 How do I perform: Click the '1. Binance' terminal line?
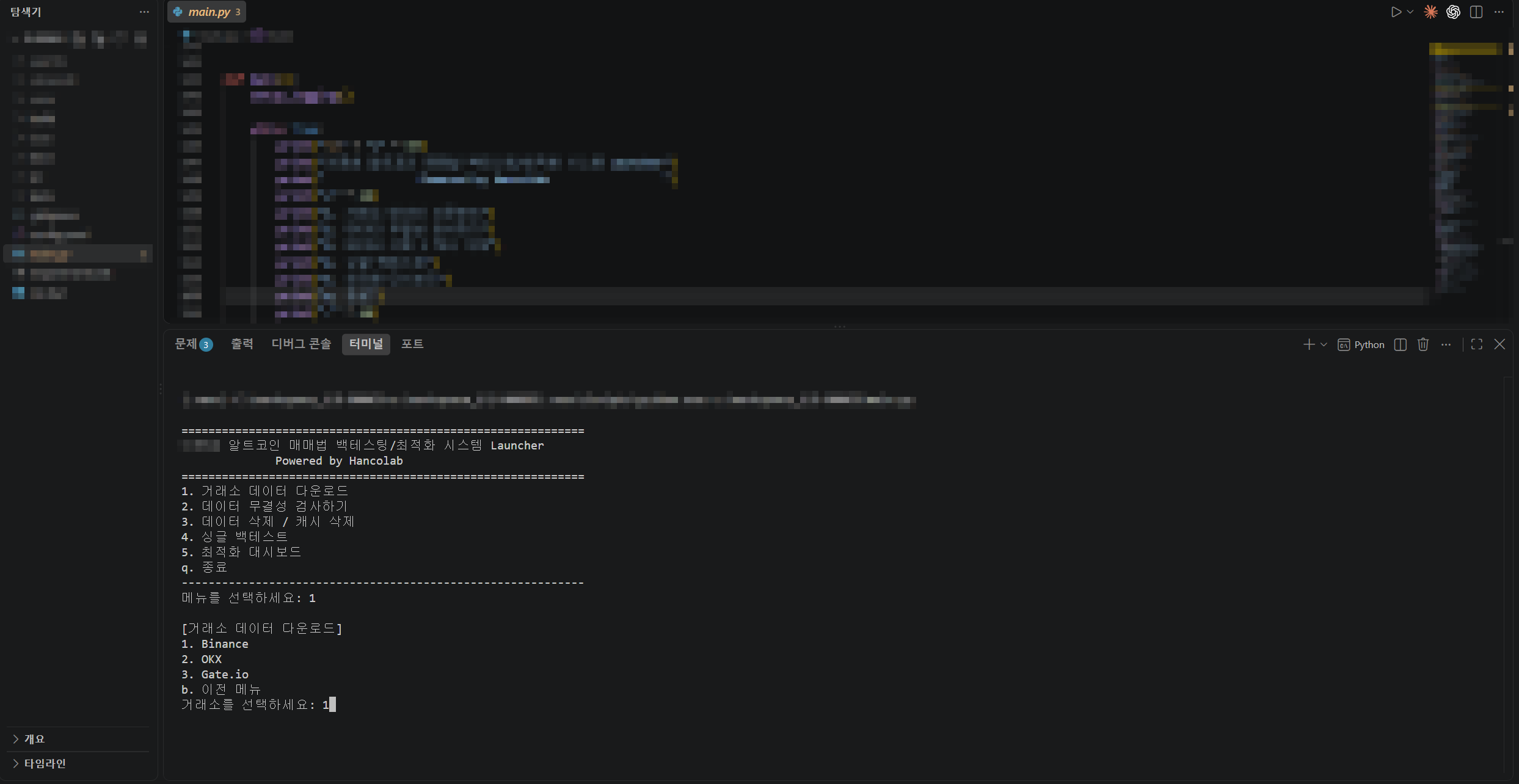[215, 644]
